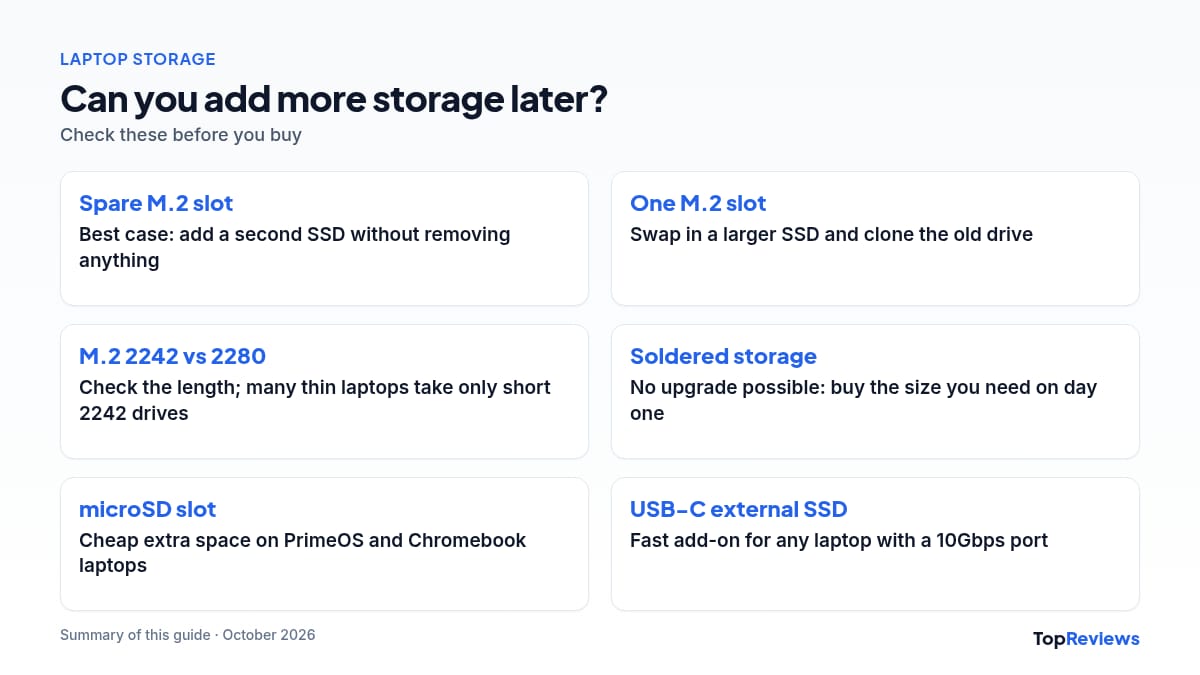Select 'No upgrade possible' description text
Screen dimensions: 1200x675
(x=863, y=400)
